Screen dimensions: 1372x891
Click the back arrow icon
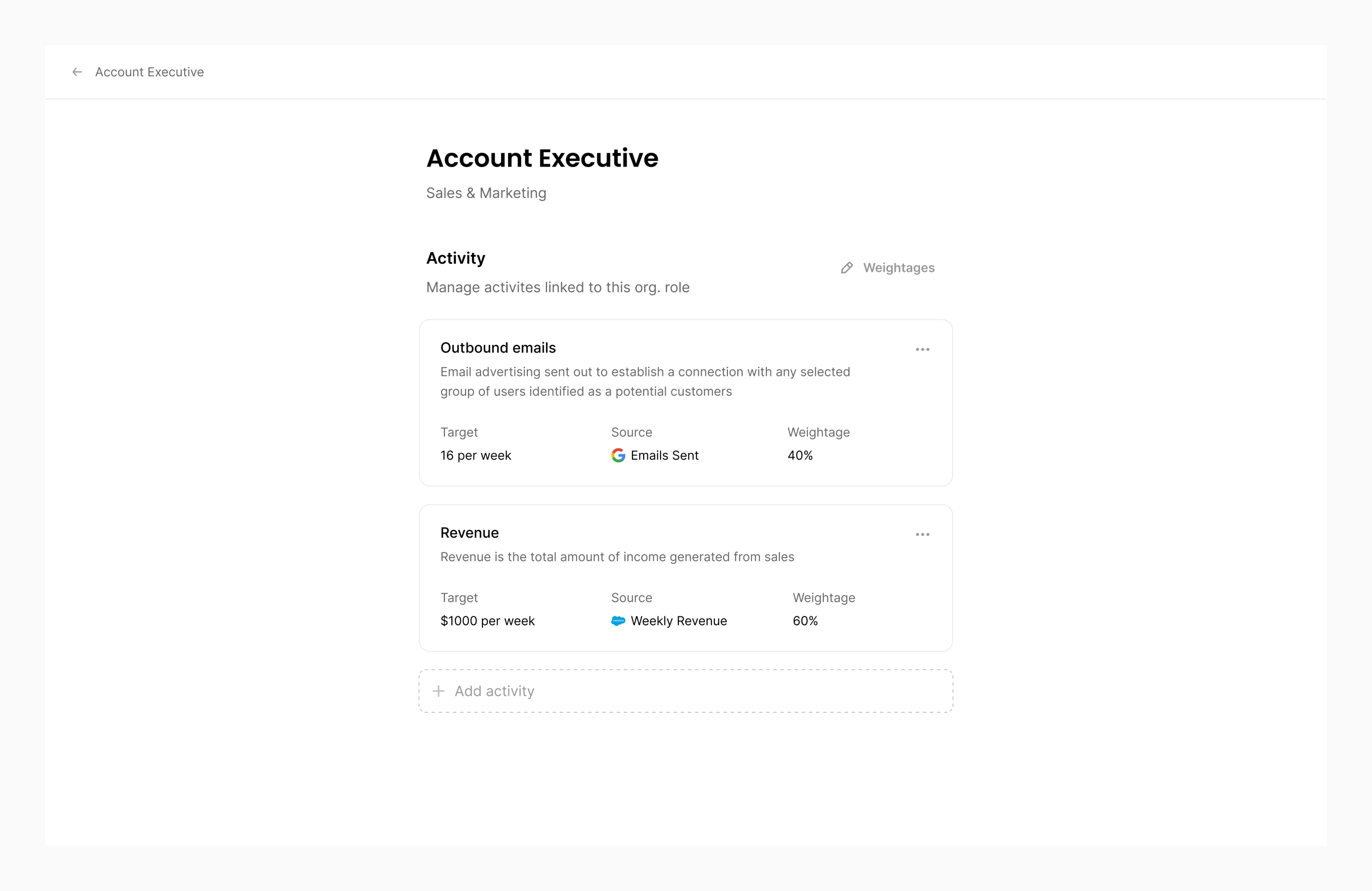77,72
